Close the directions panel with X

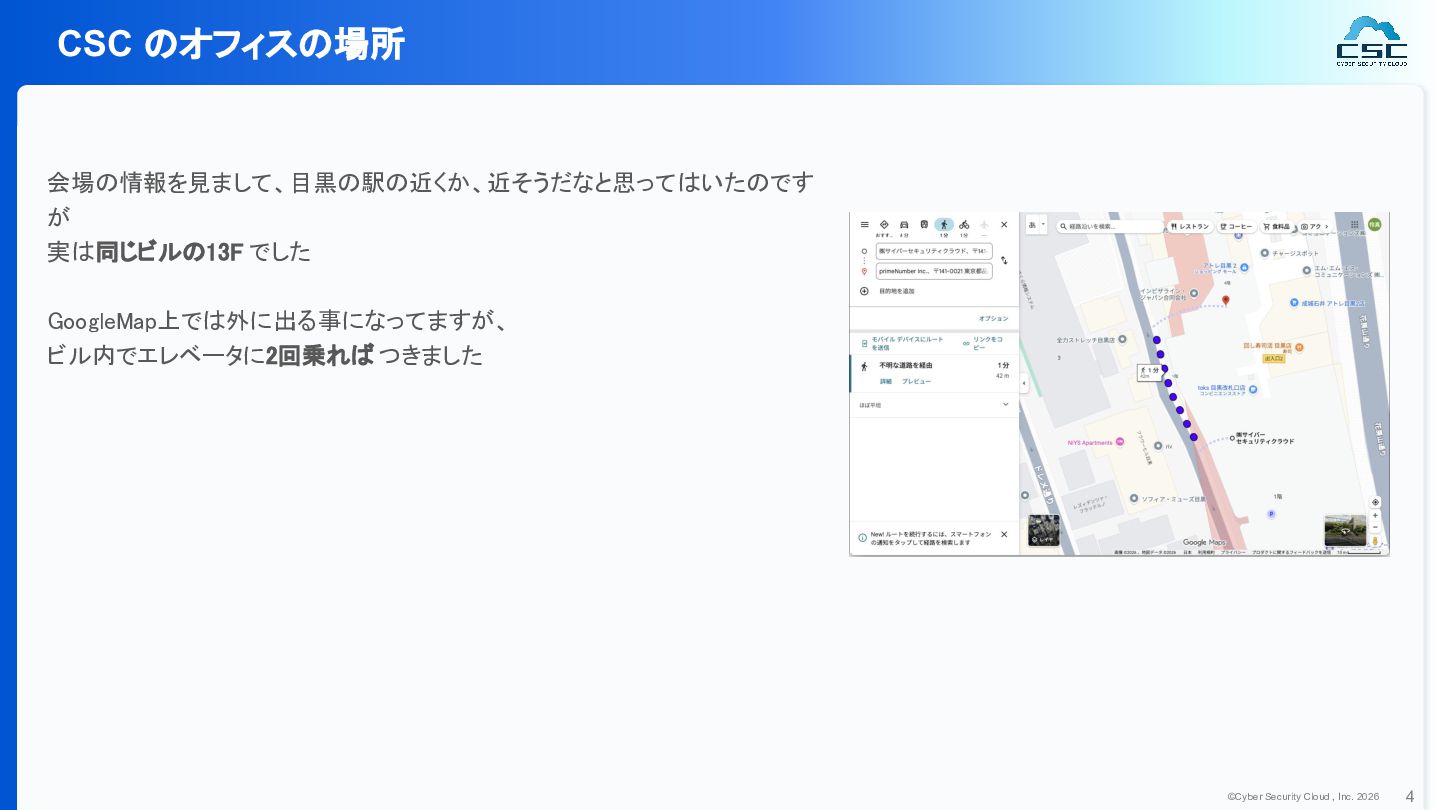[1004, 225]
